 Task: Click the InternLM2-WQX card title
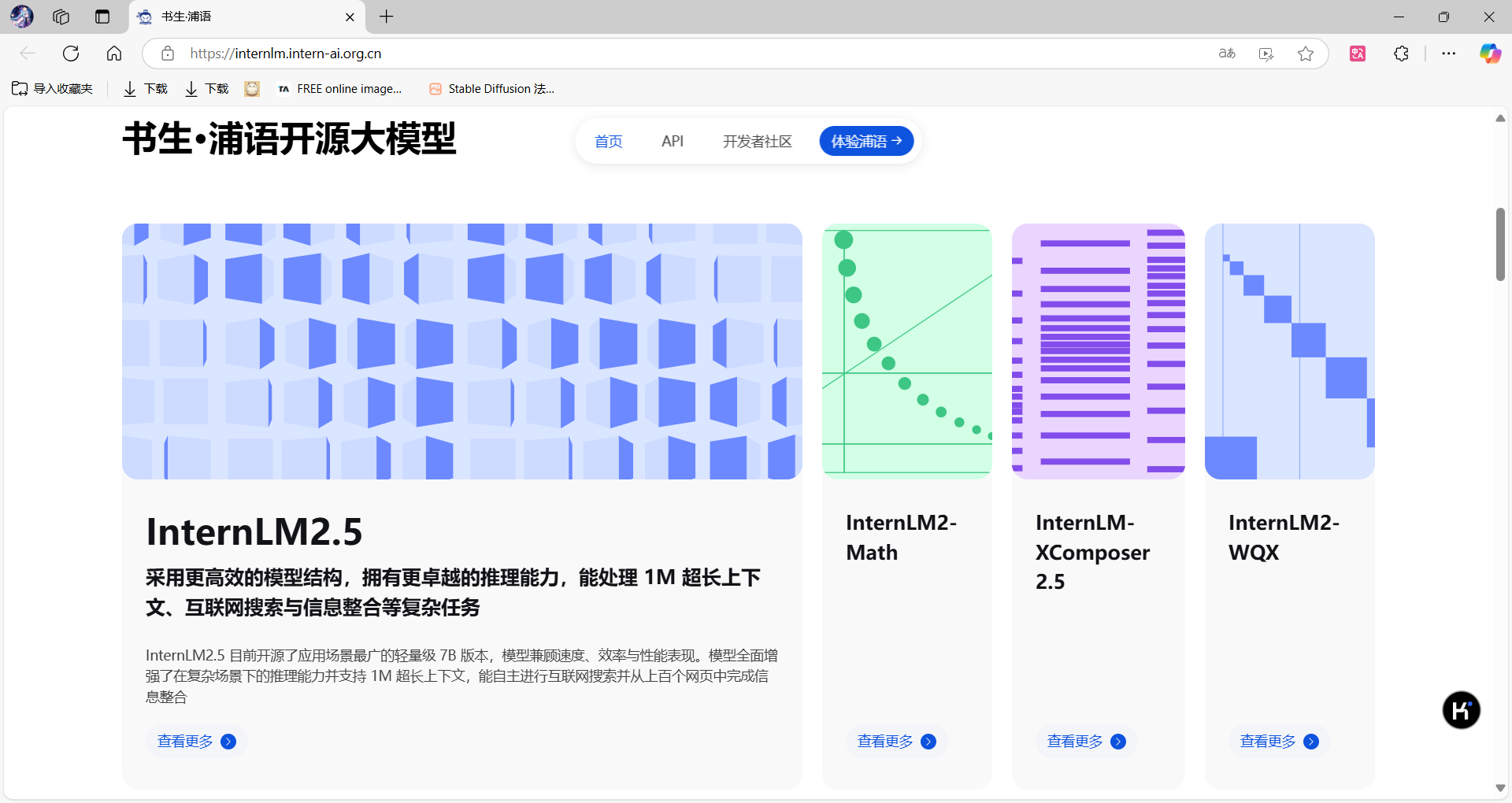(x=1284, y=538)
